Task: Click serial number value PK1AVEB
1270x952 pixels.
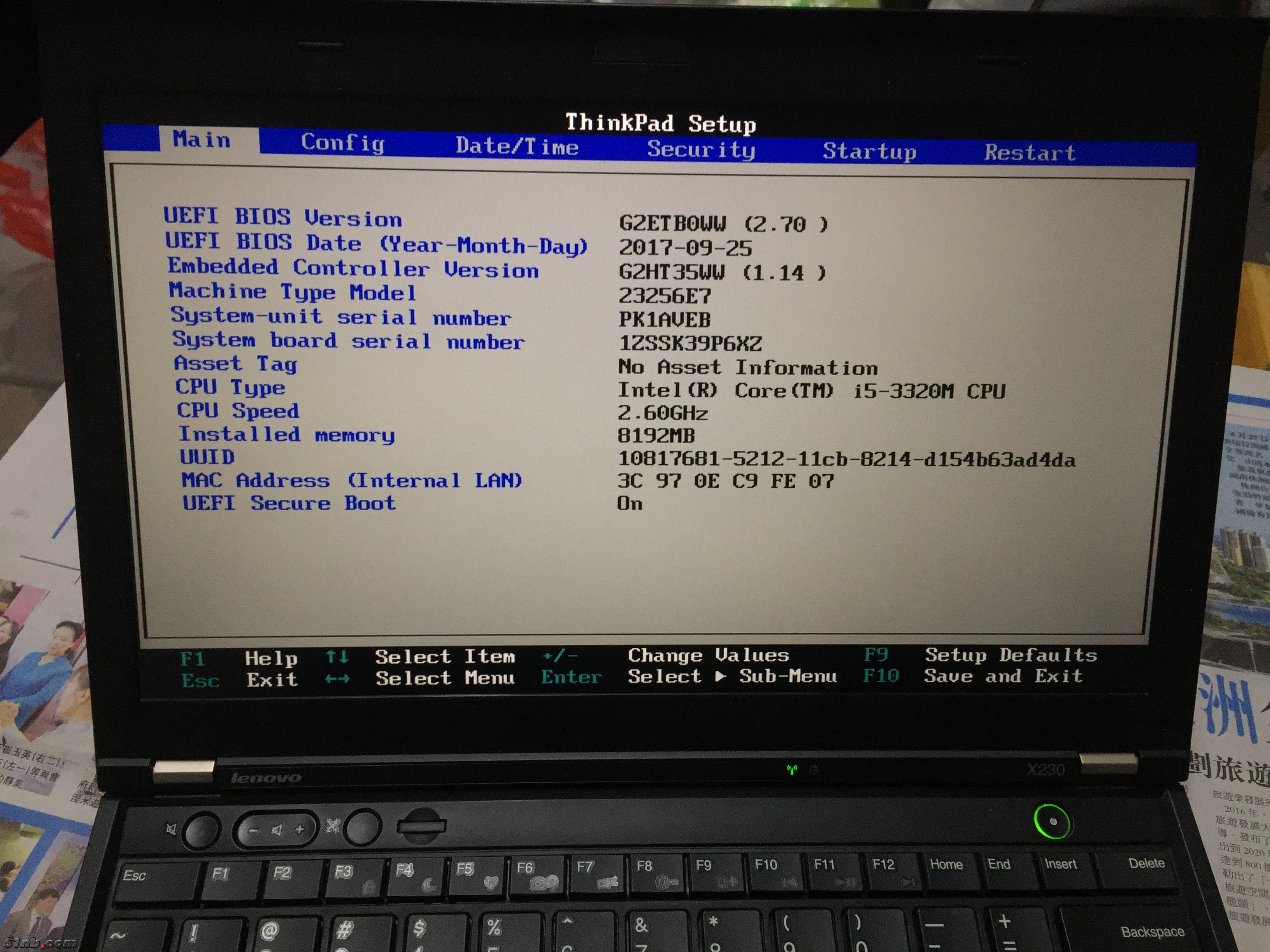Action: tap(665, 320)
